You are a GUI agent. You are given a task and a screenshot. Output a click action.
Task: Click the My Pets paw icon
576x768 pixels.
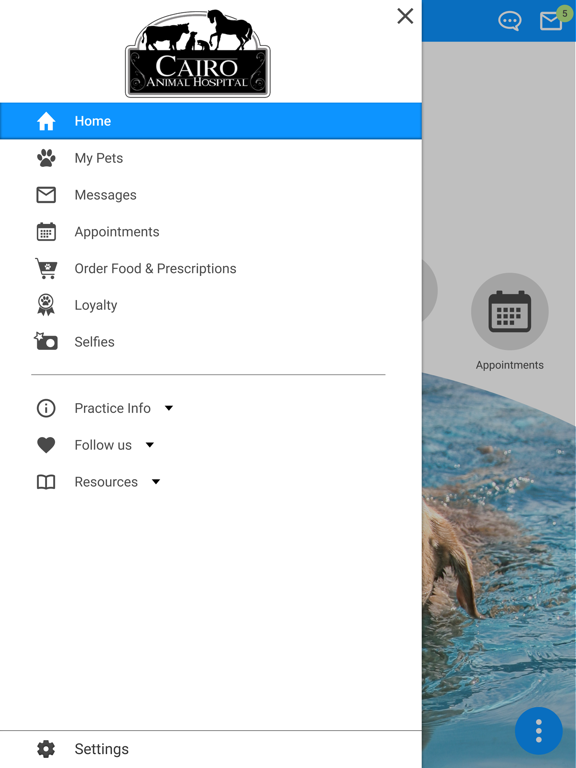[46, 158]
